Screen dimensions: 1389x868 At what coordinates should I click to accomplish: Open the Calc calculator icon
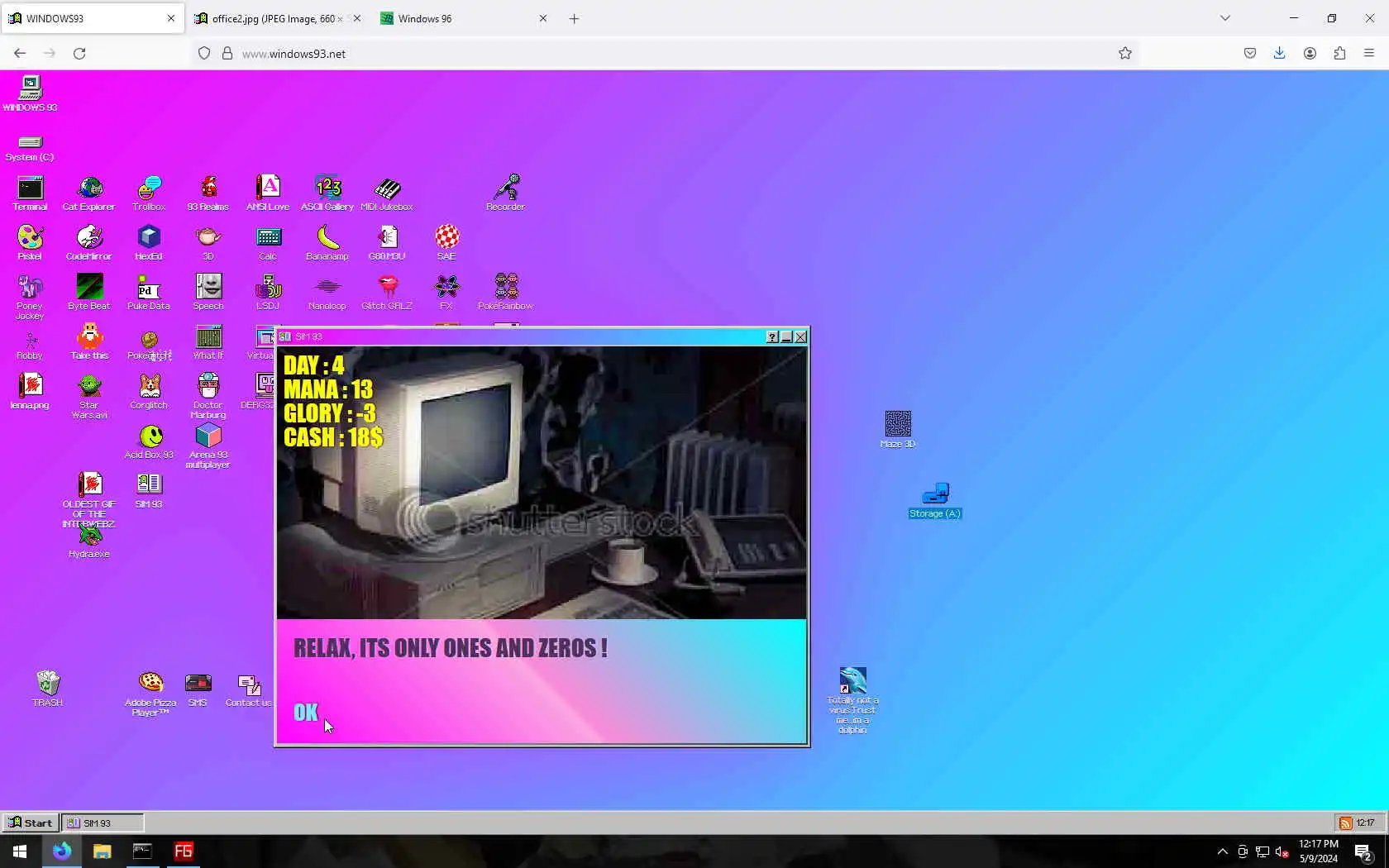coord(268,243)
